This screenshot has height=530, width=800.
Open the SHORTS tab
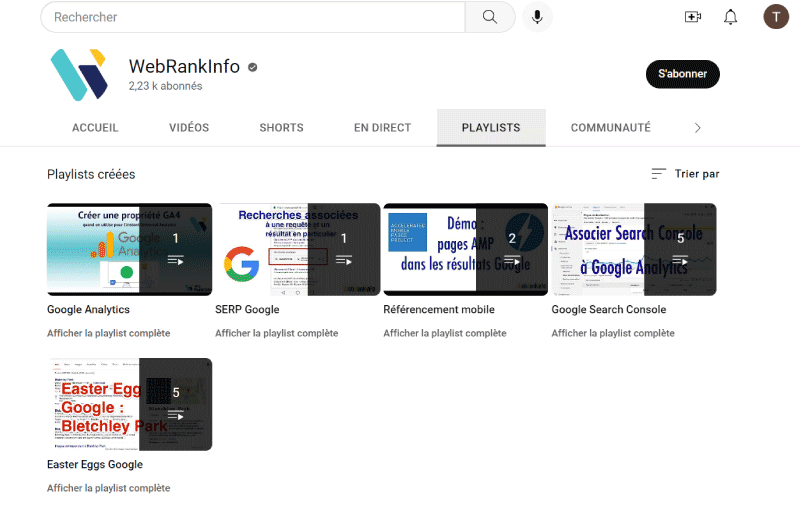point(281,128)
